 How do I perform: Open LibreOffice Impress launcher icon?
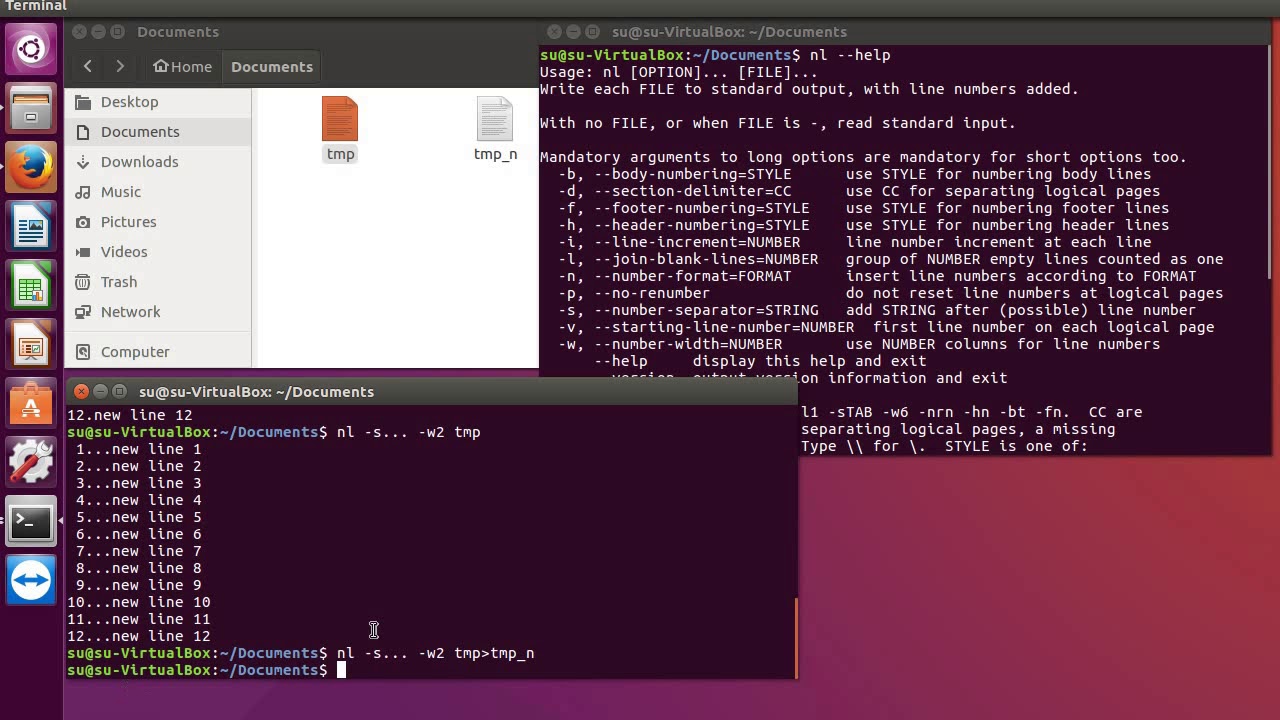[31, 345]
